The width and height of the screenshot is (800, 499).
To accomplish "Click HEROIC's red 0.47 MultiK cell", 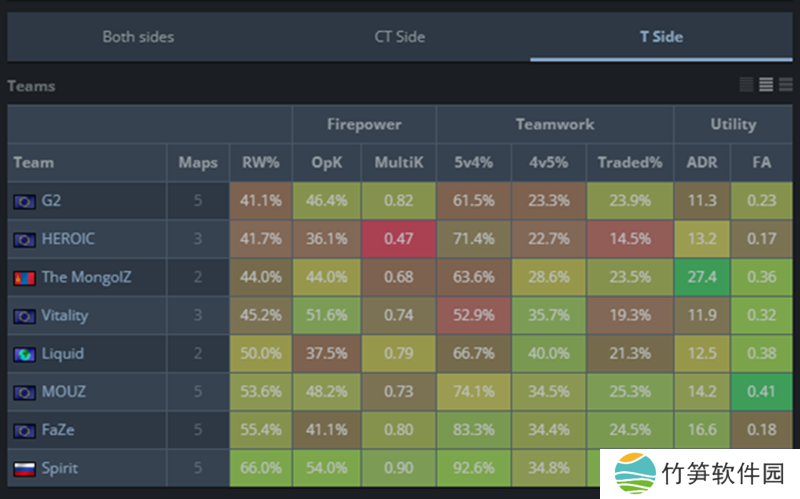I will pos(398,239).
